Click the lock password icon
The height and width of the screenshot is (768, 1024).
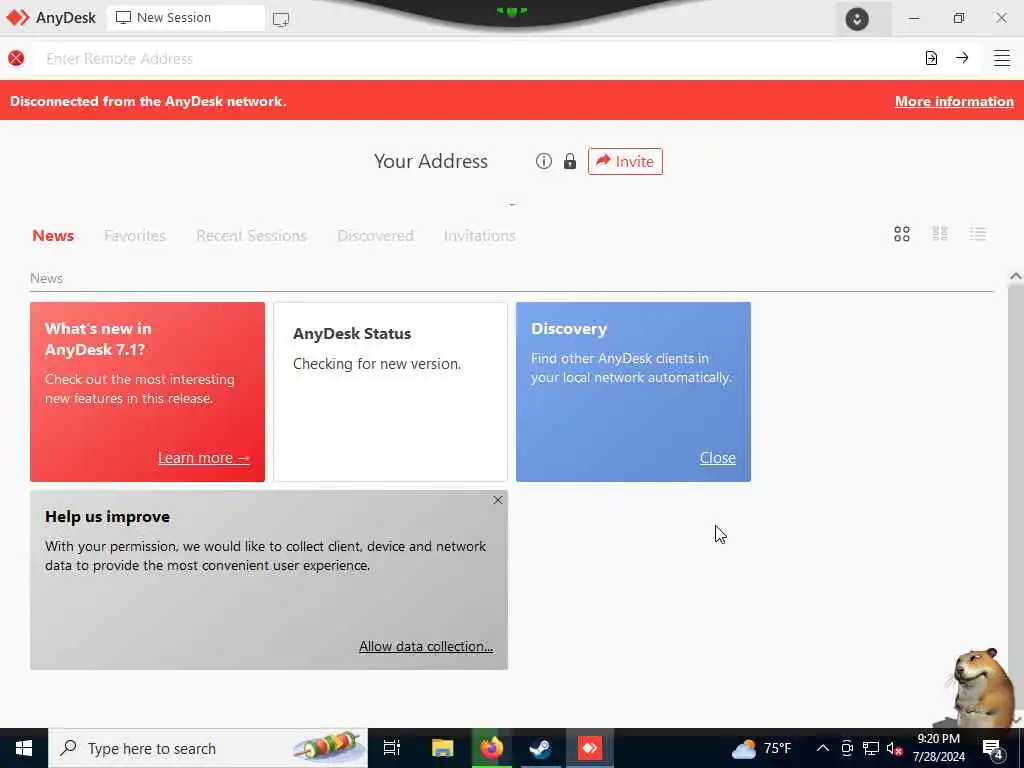coord(569,161)
